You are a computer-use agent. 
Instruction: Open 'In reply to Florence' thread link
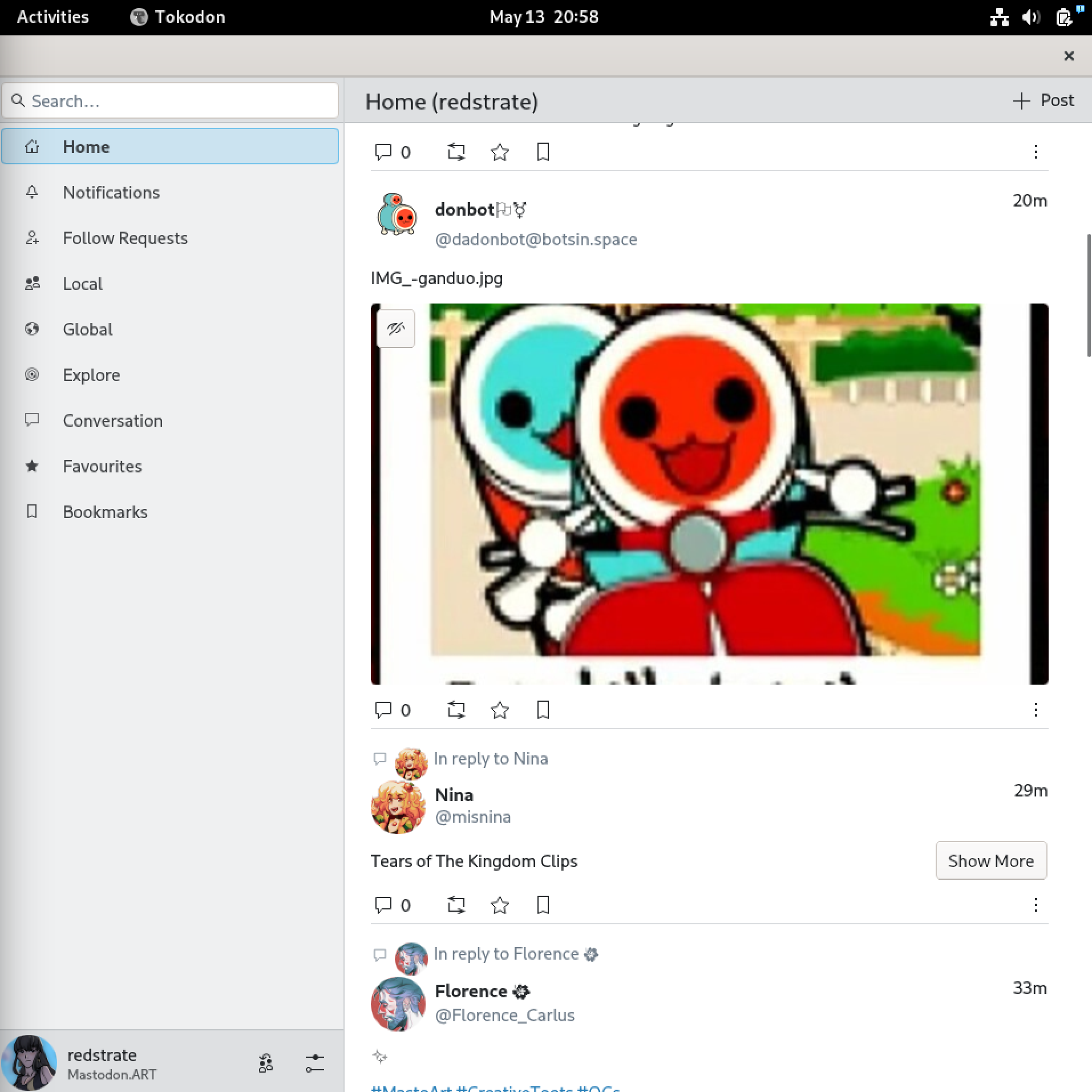515,954
